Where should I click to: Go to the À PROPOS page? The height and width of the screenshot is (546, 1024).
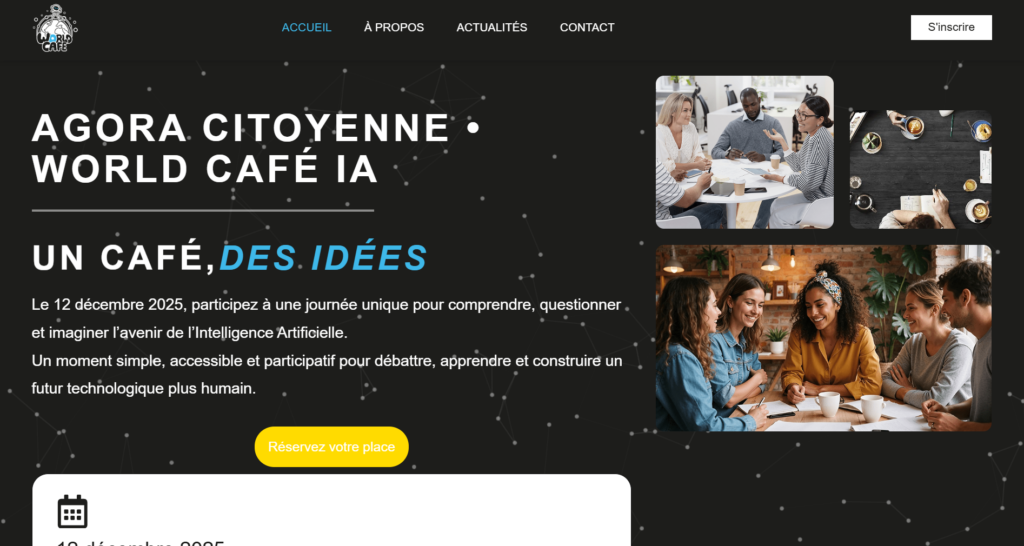[x=394, y=27]
